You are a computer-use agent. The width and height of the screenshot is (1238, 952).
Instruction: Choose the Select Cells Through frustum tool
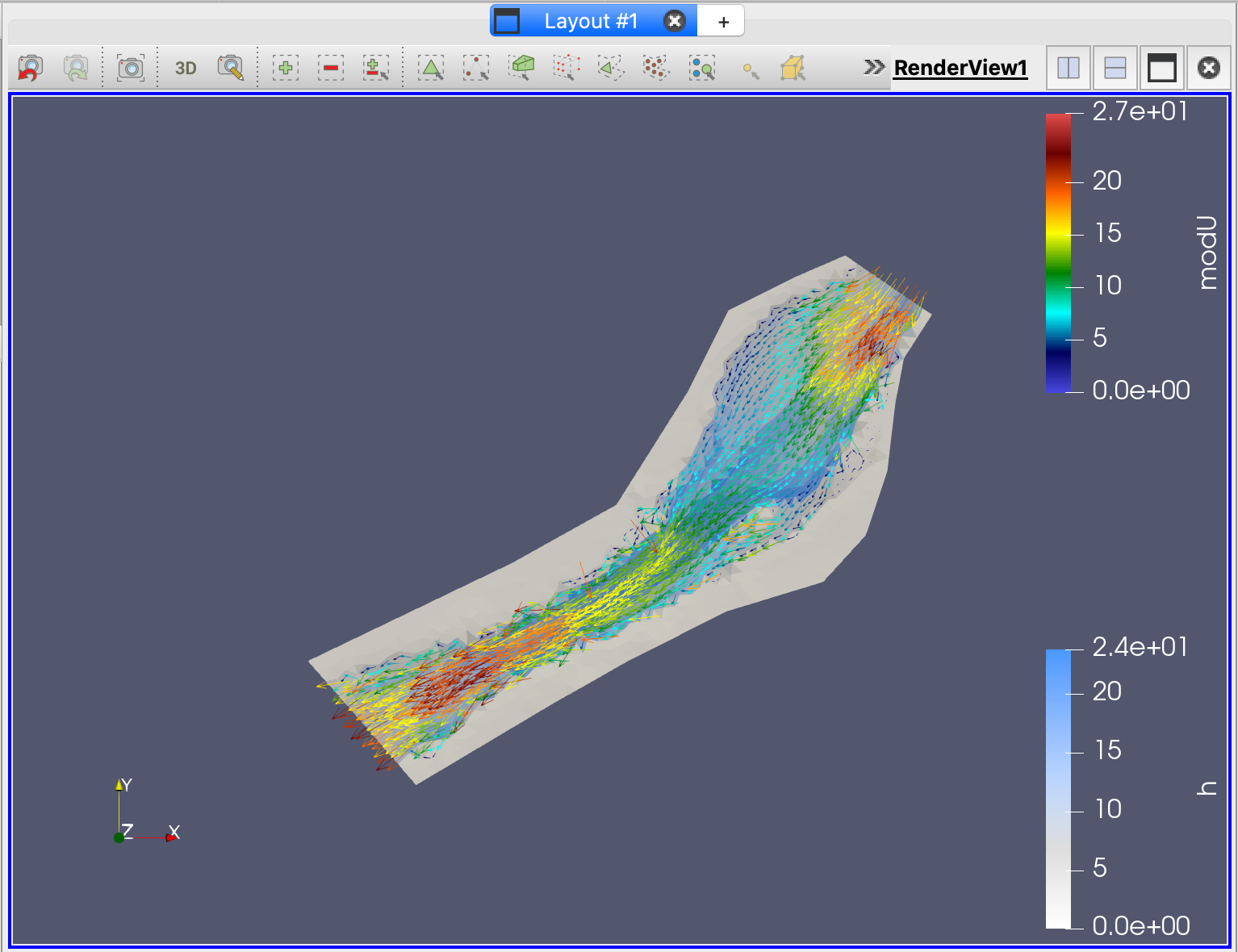coord(521,68)
